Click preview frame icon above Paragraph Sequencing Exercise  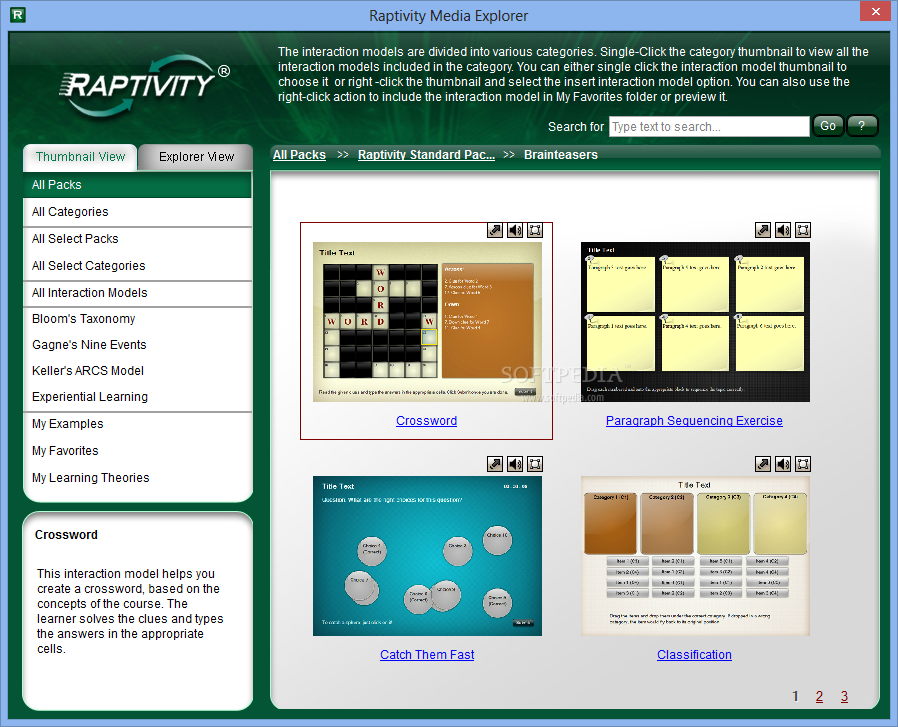(x=803, y=230)
